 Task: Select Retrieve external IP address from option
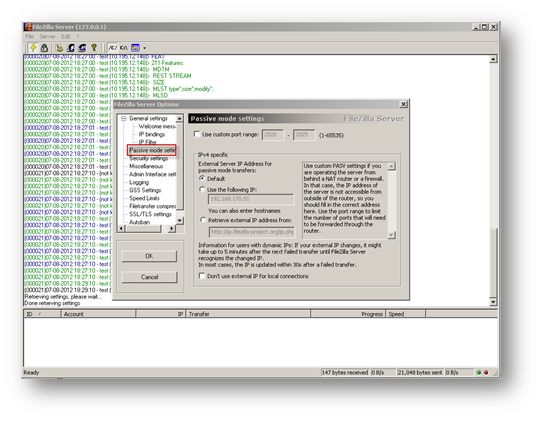[x=203, y=220]
